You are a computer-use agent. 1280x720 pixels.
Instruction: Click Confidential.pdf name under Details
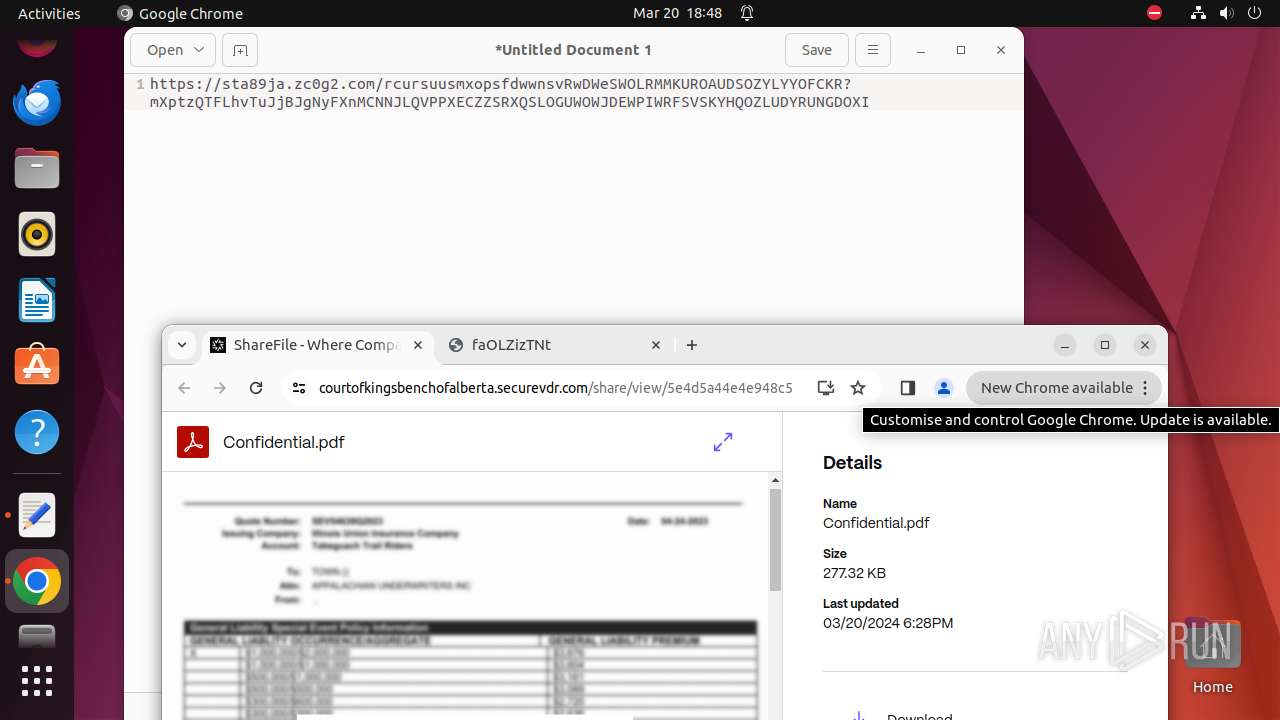pyautogui.click(x=876, y=523)
